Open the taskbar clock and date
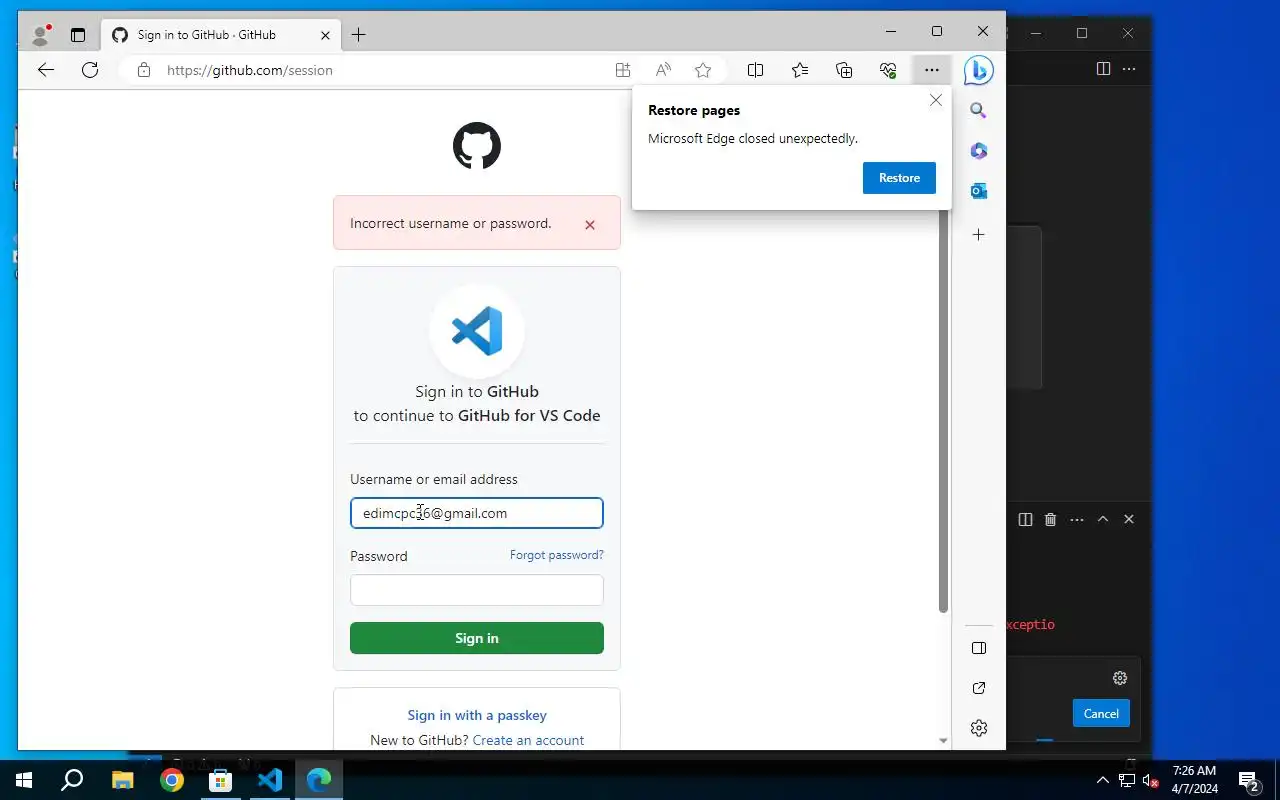 (1194, 780)
